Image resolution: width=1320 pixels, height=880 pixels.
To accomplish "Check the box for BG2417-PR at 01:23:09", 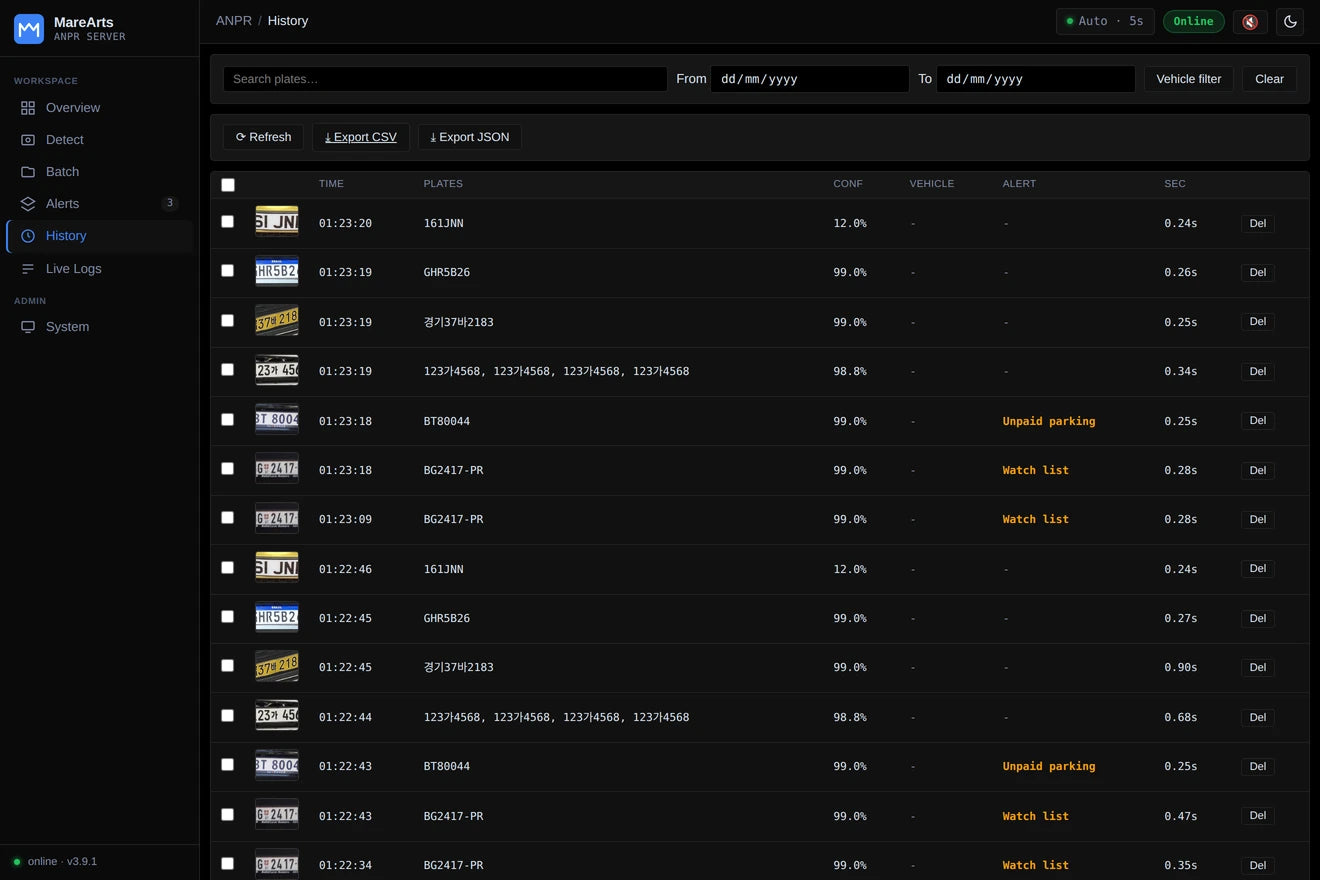I will click(x=227, y=518).
